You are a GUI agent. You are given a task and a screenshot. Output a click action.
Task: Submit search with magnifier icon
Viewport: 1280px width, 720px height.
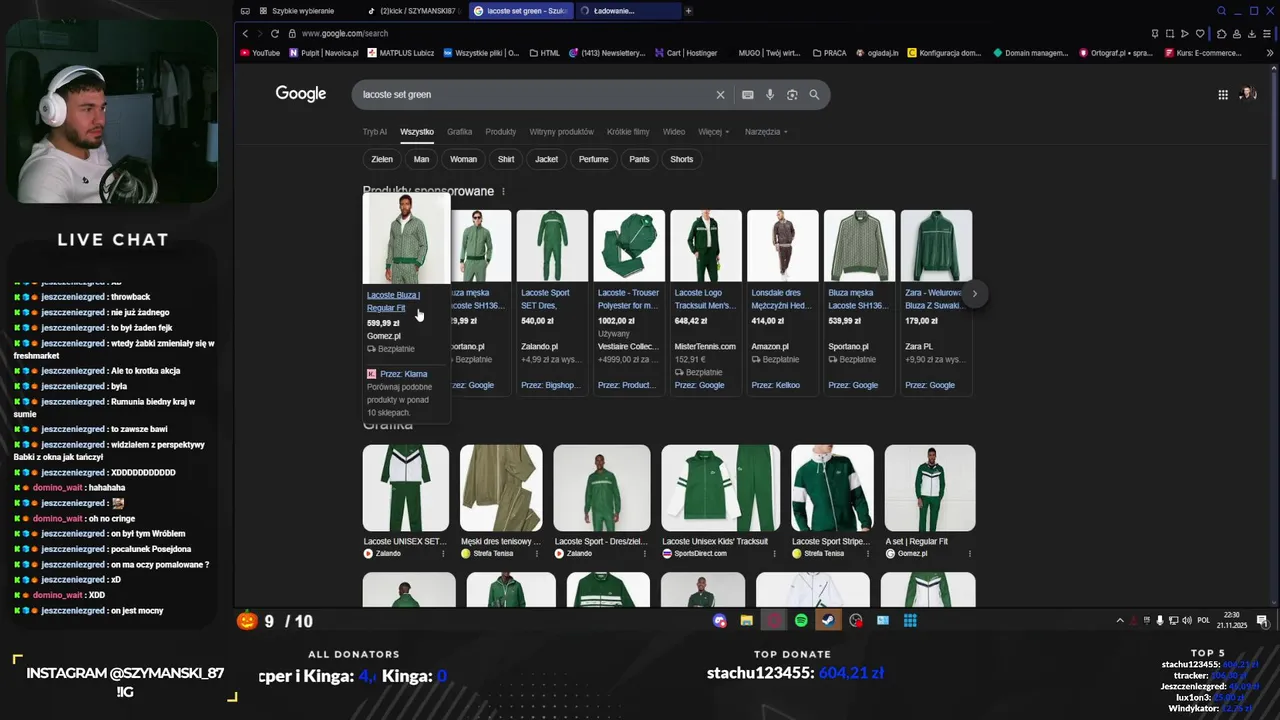pos(814,95)
